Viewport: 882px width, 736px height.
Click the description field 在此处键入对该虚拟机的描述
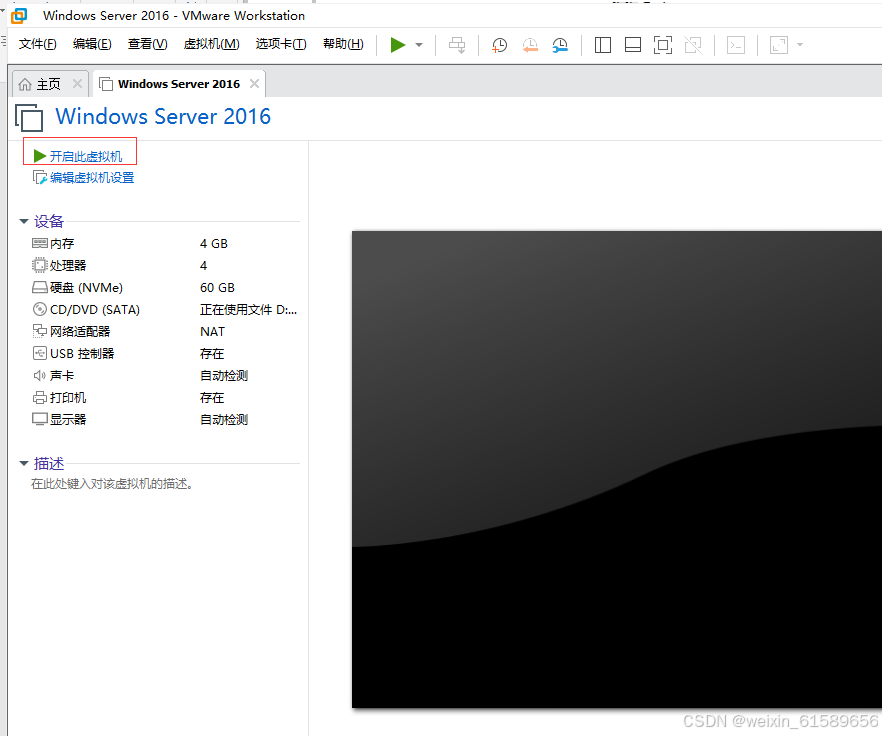point(112,484)
